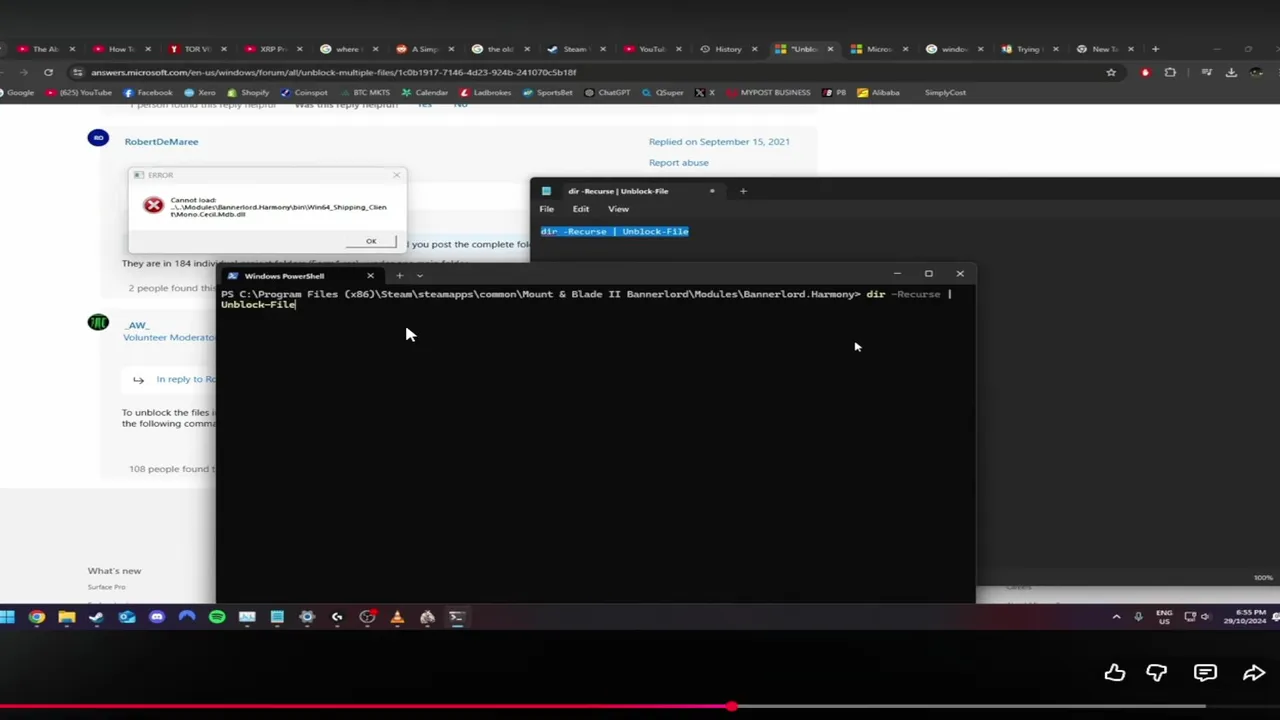
Task: Dislike the video with thumbs down
Action: point(1156,674)
